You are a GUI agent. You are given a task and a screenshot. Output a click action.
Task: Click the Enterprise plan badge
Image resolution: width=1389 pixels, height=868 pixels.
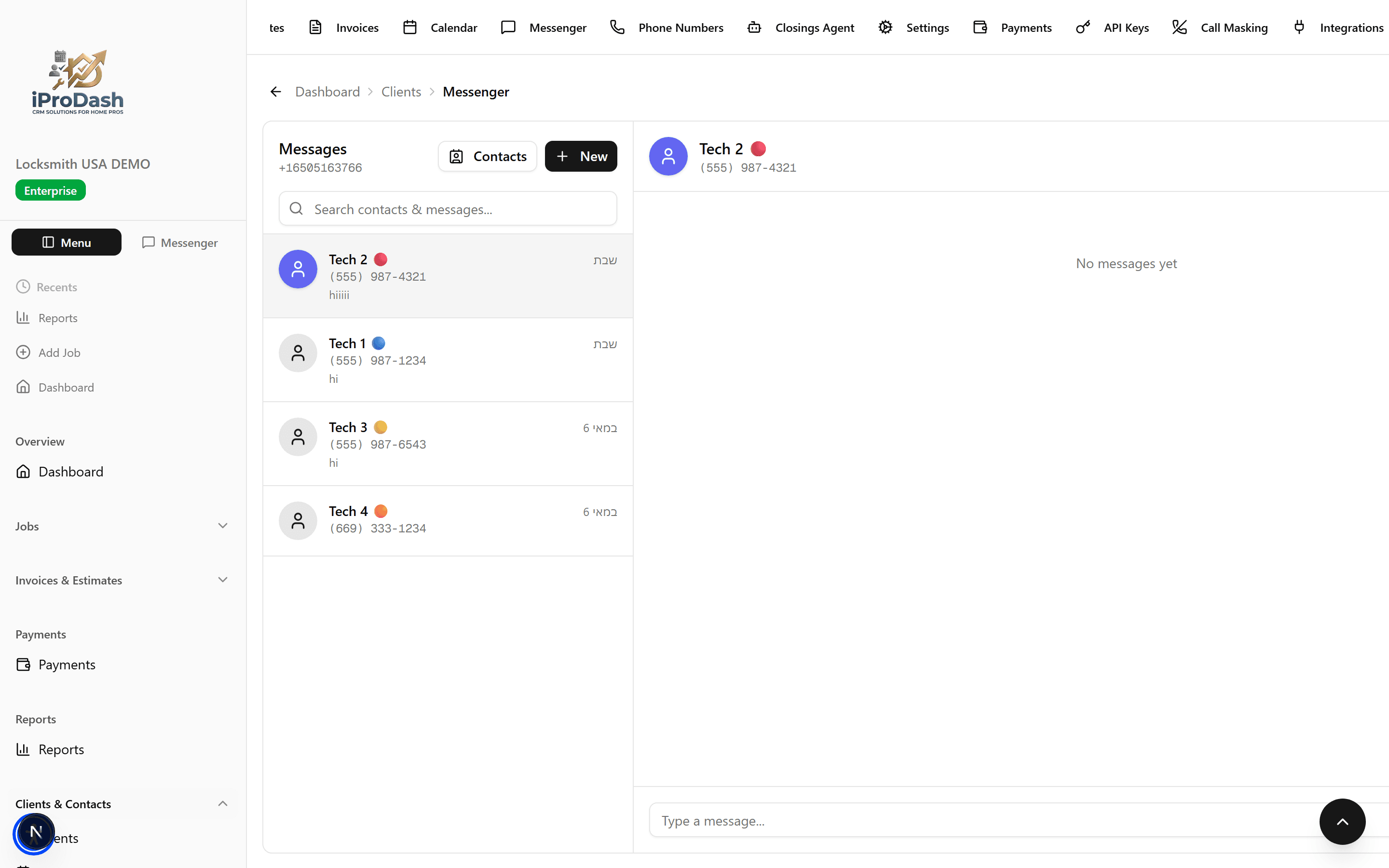51,190
